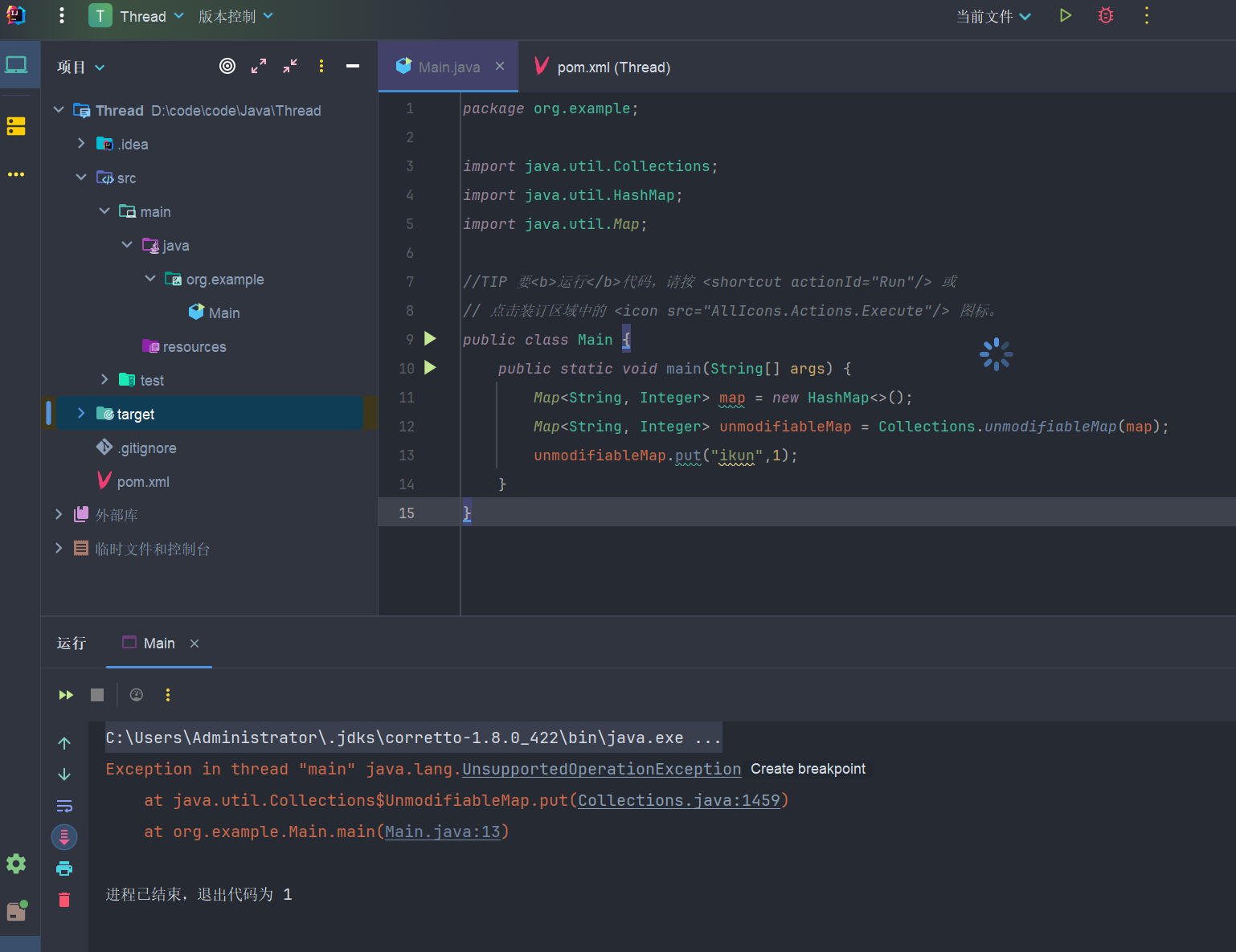The image size is (1236, 952).
Task: Open Project panel options menu
Action: 321,66
